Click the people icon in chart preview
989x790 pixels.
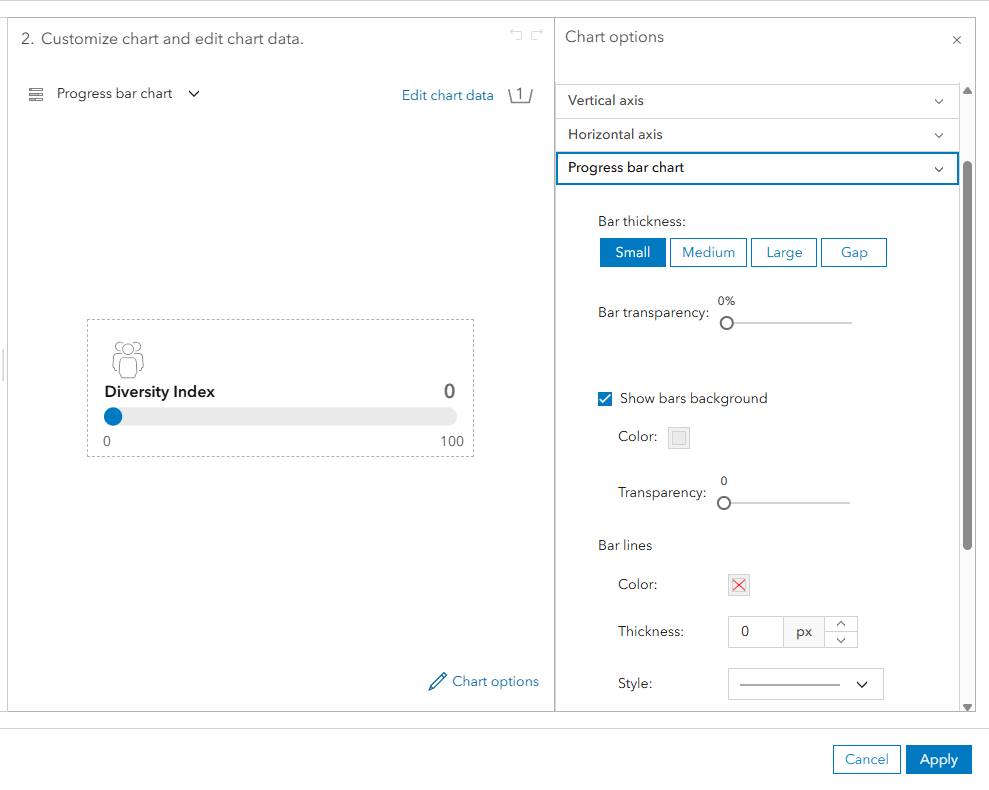point(128,359)
